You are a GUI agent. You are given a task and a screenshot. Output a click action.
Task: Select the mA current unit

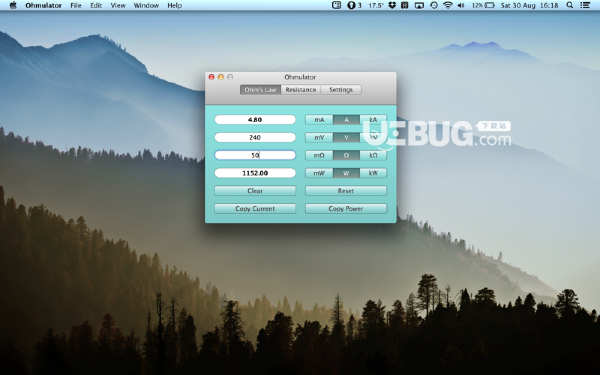(319, 120)
